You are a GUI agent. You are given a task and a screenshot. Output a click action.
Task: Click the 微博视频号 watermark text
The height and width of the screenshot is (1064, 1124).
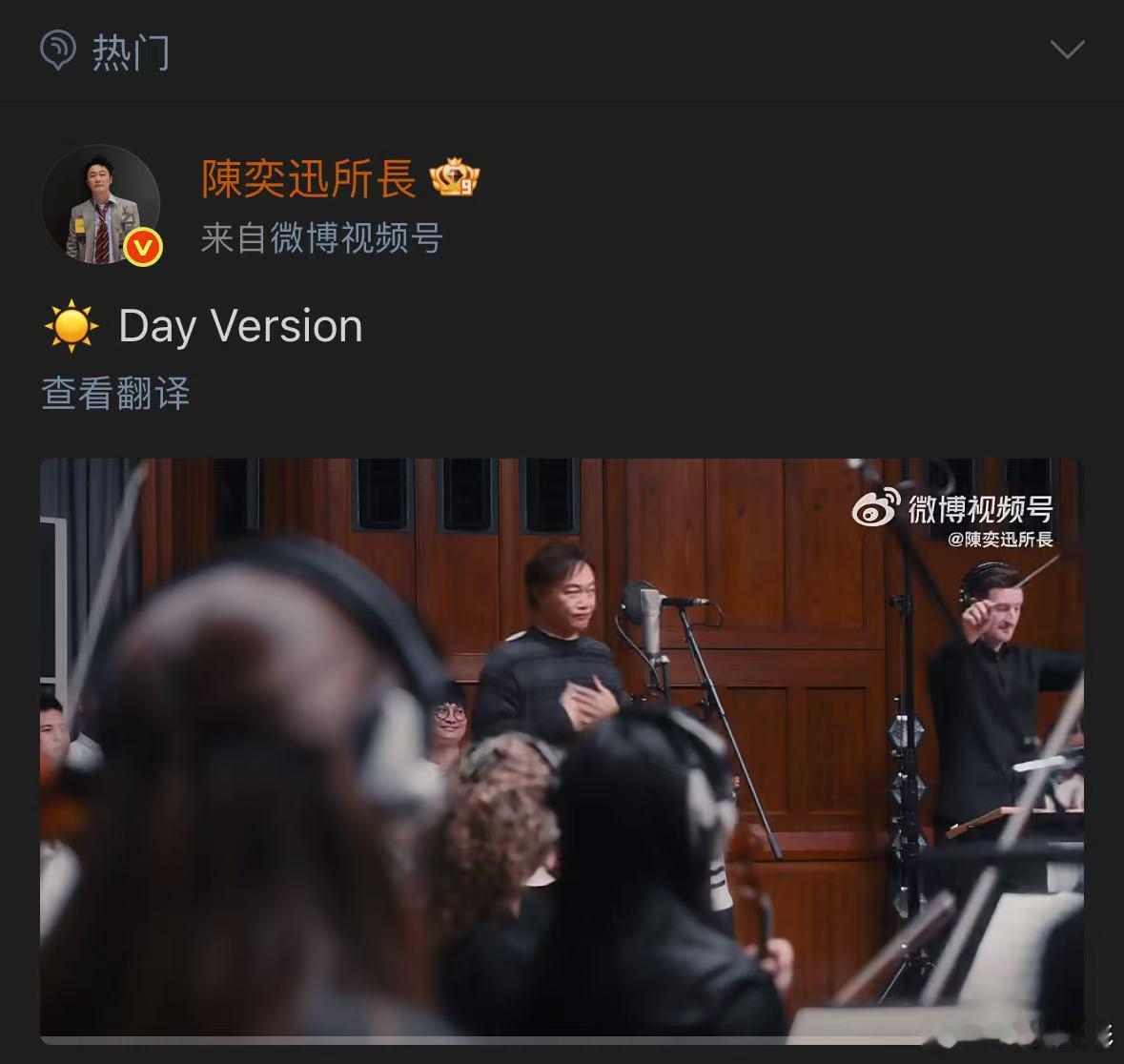[980, 509]
